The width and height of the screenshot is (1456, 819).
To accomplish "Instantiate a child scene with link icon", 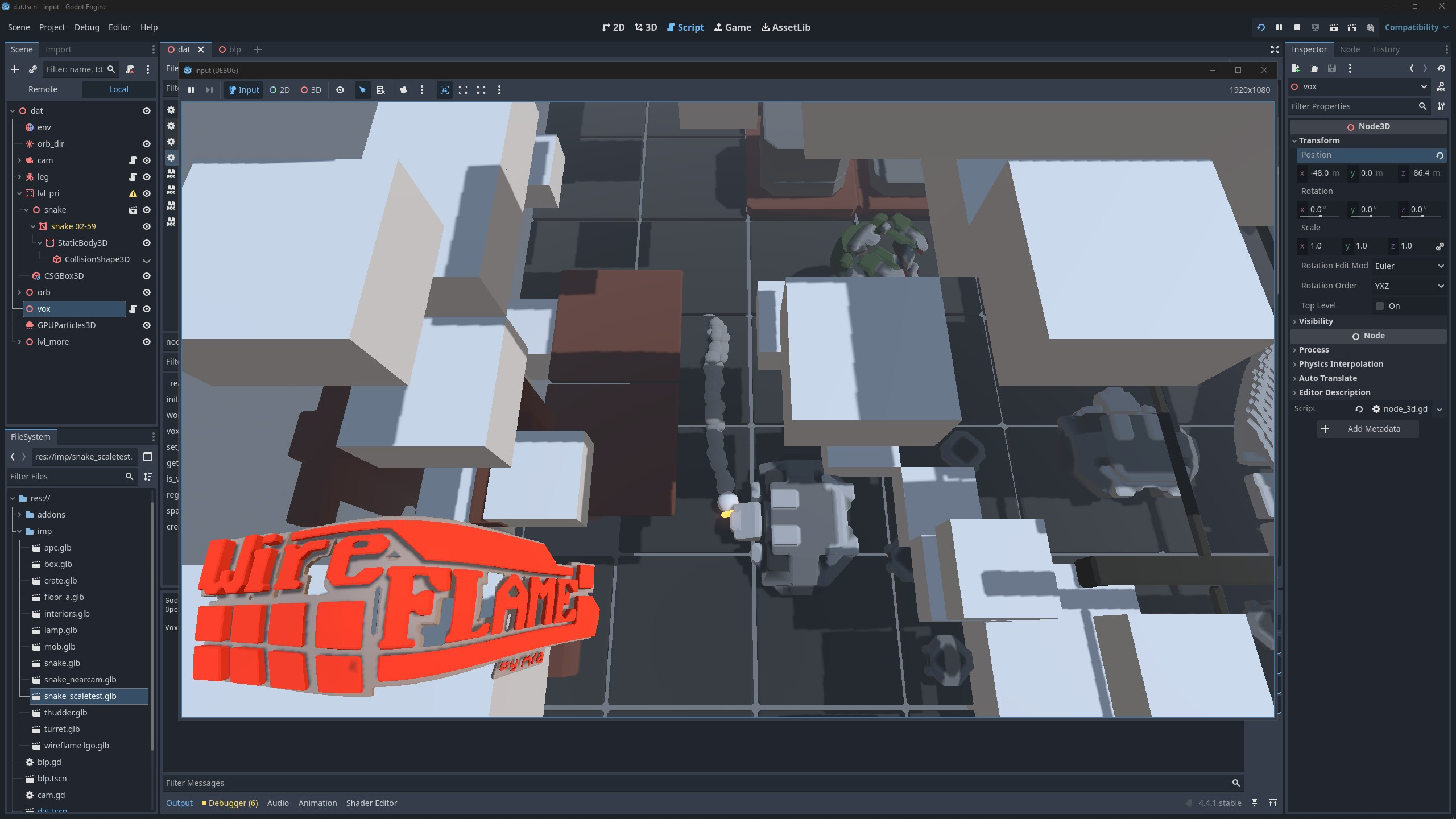I will coord(33,69).
